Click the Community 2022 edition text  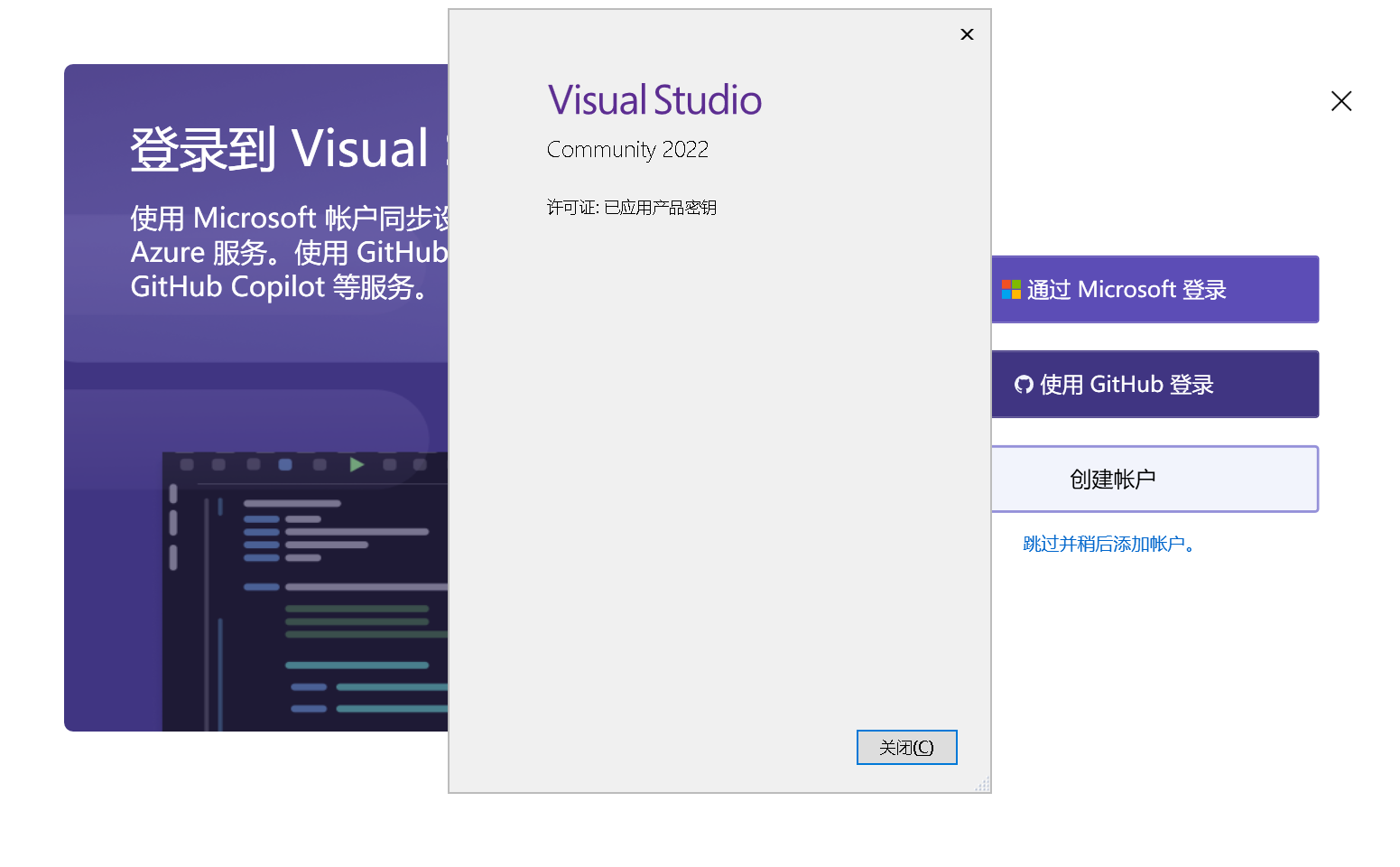(x=627, y=150)
